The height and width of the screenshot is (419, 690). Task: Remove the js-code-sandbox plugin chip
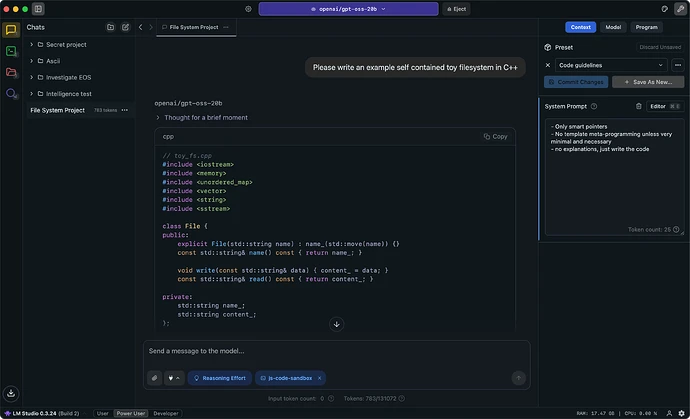[319, 378]
